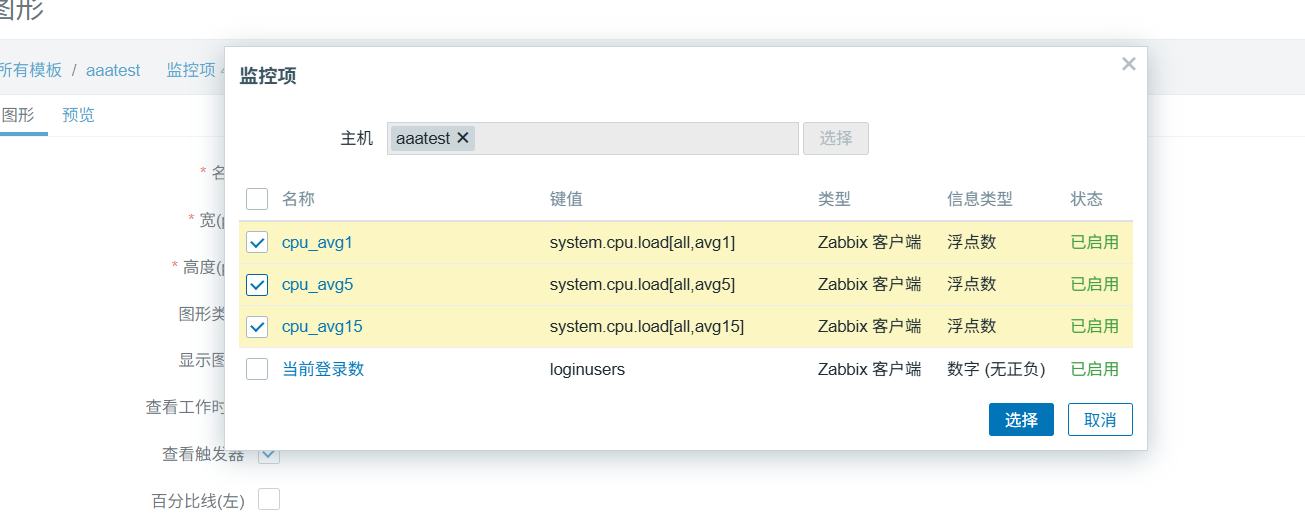
Task: Enable the 百分比线(左) checkbox
Action: (x=269, y=500)
